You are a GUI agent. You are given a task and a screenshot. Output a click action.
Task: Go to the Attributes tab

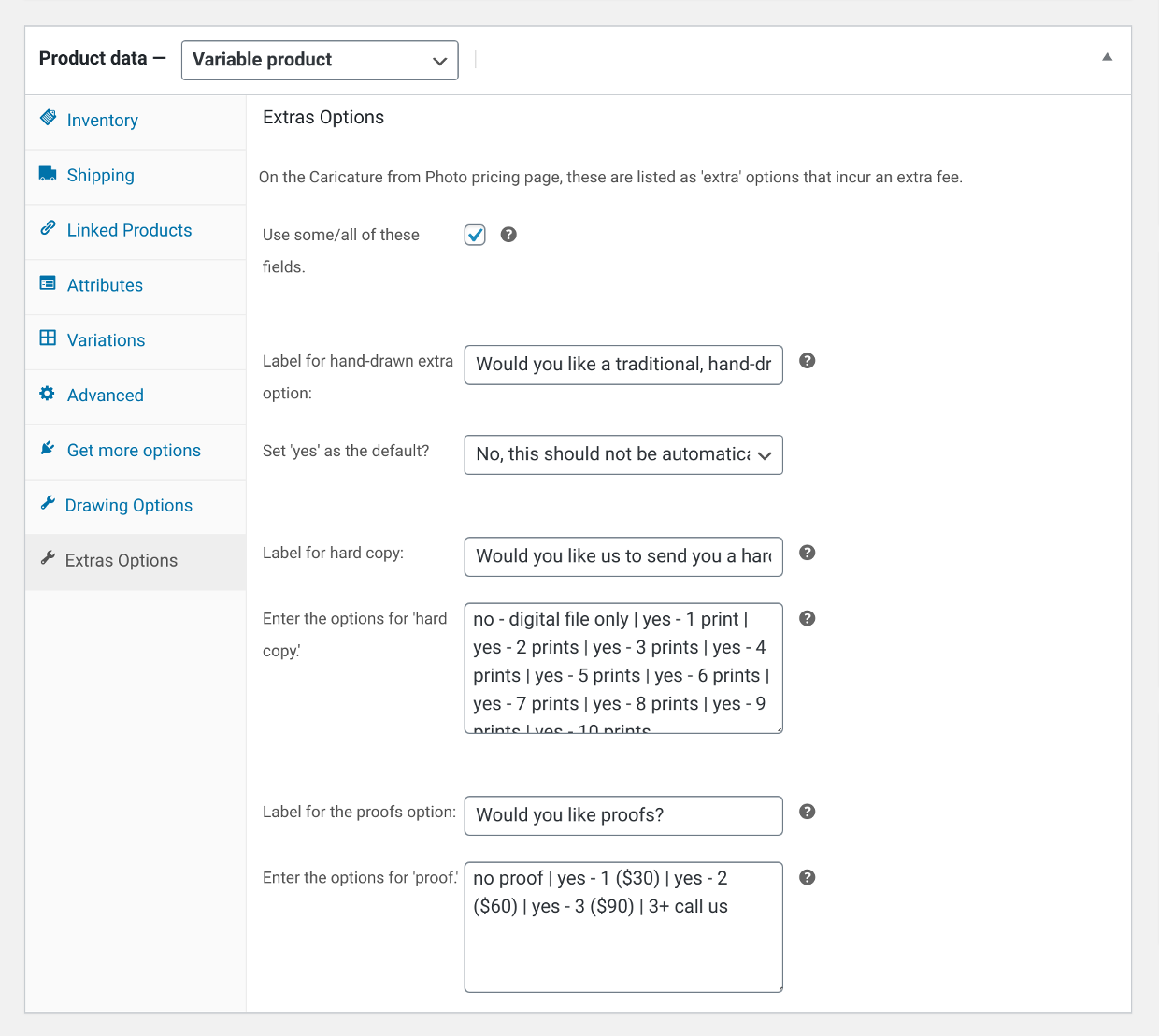click(x=136, y=287)
